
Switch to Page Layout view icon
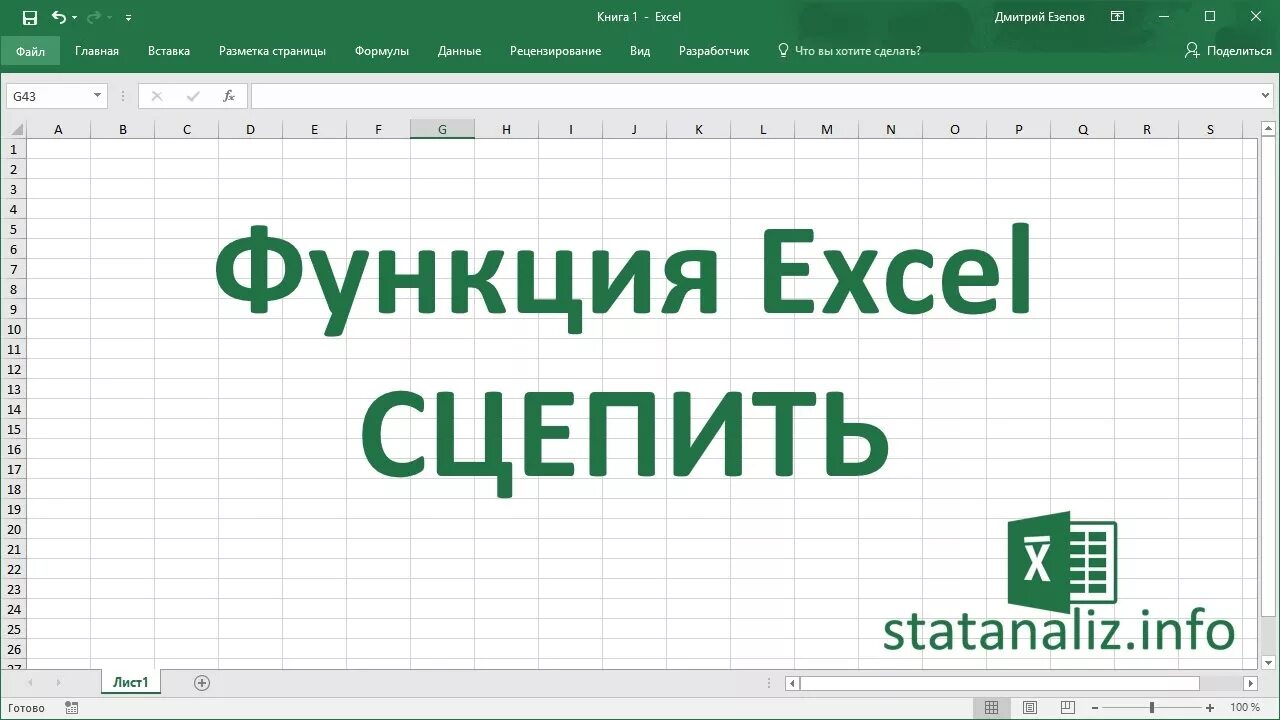click(1030, 708)
